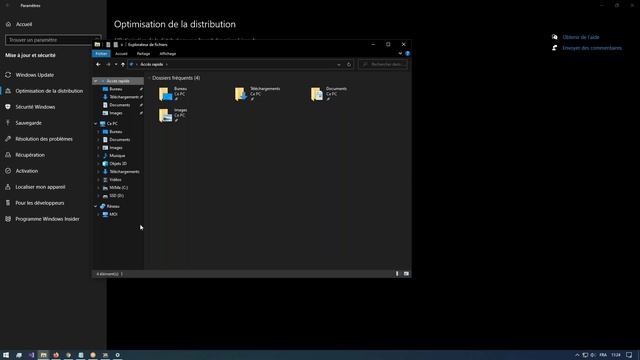Click the SSD (D:) drive icon

tap(105, 196)
